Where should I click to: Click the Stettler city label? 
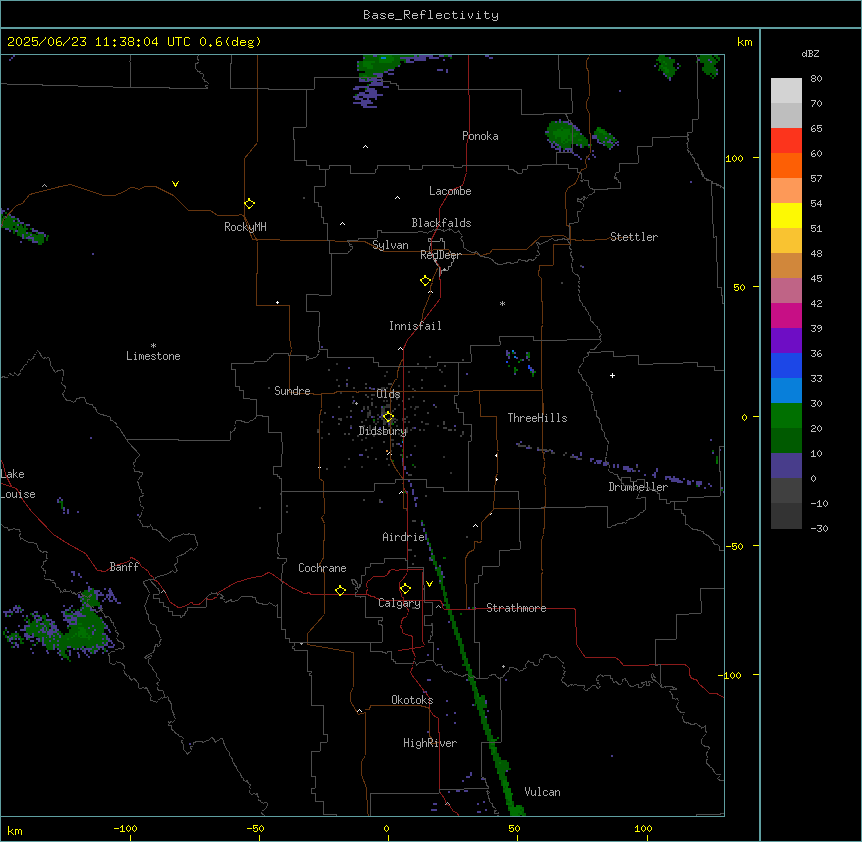coord(634,237)
